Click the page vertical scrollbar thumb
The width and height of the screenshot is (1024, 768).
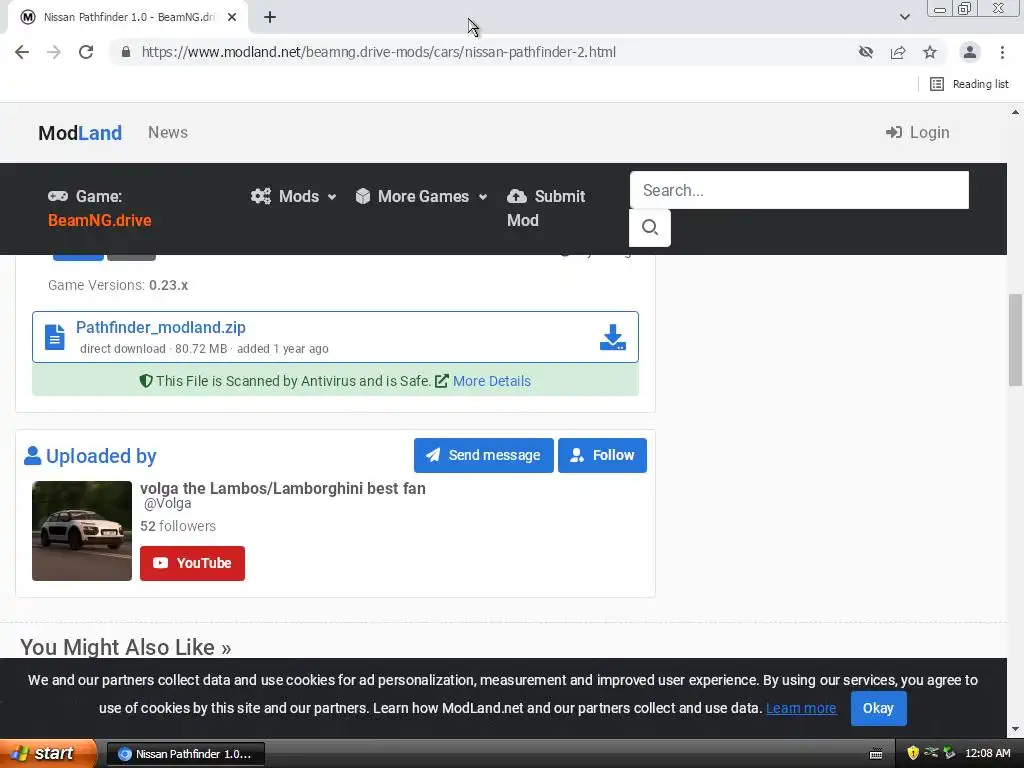click(1015, 340)
